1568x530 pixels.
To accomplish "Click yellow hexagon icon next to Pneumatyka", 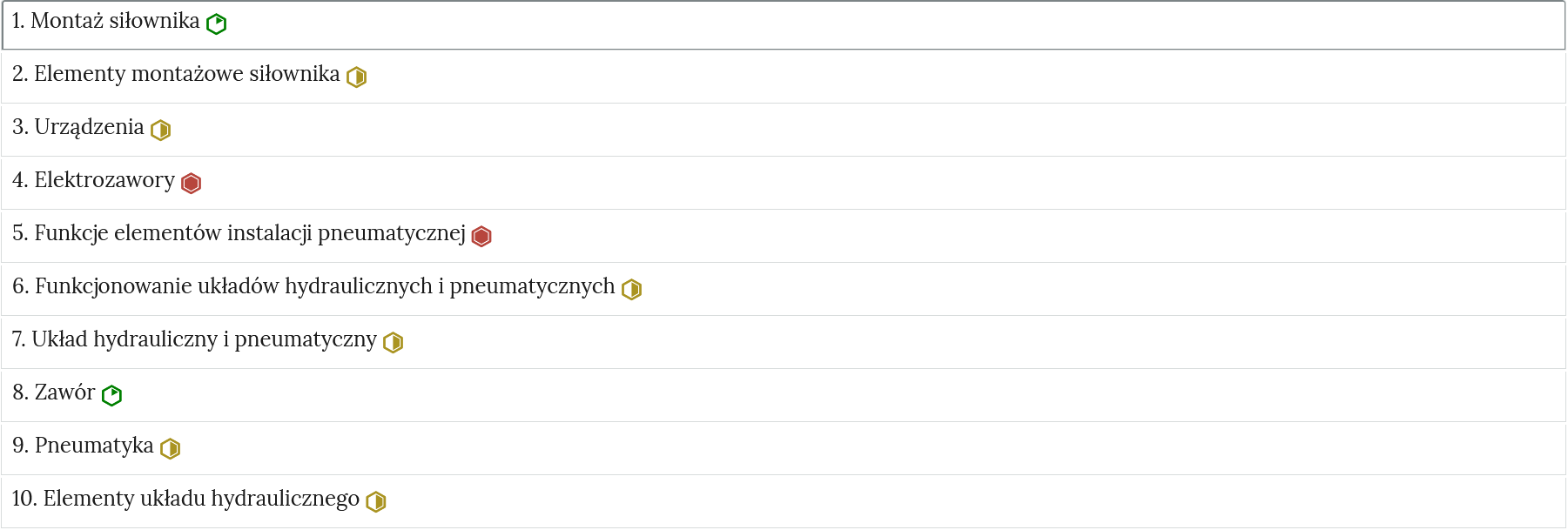I will (x=171, y=449).
